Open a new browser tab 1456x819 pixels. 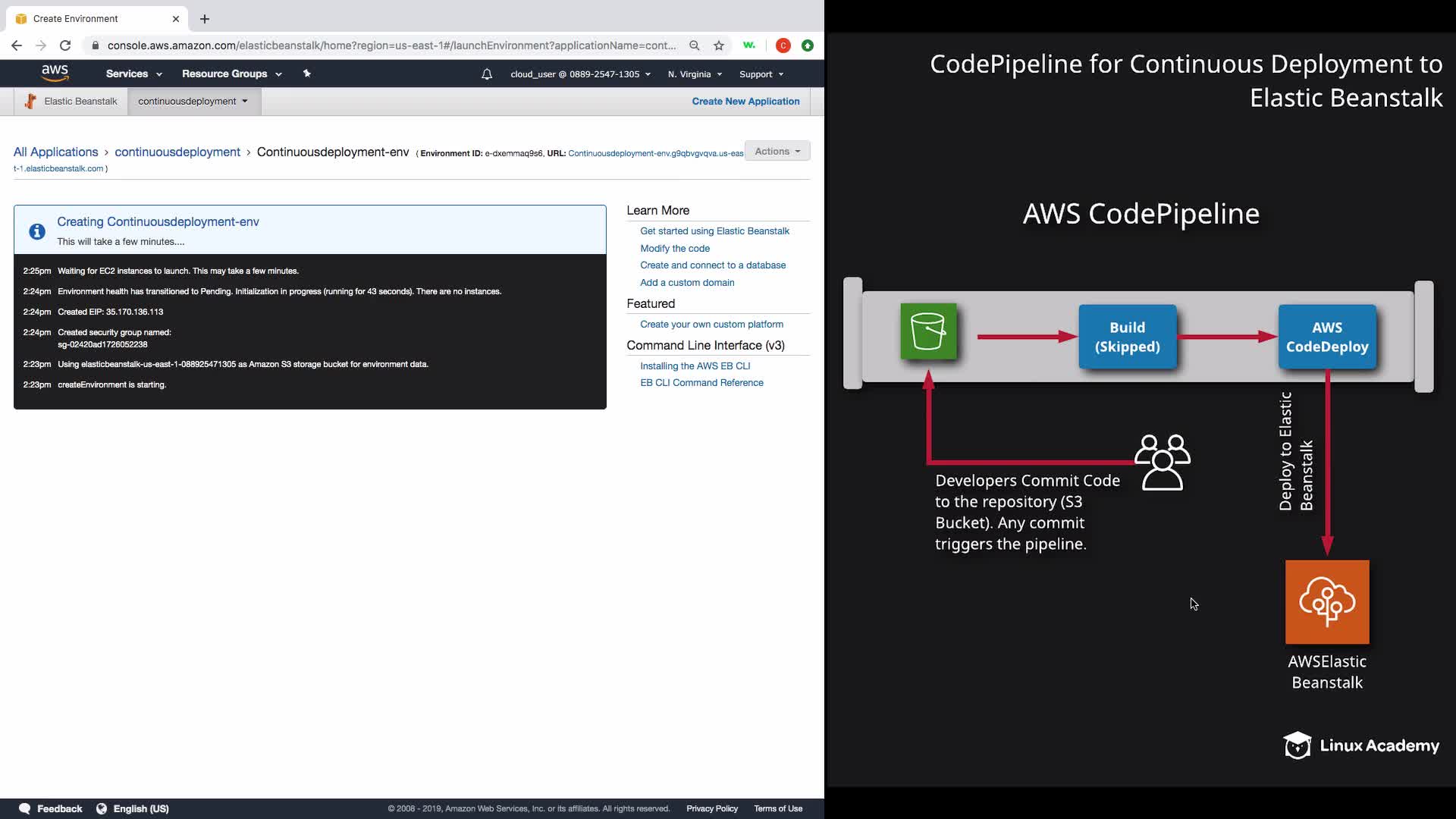pos(205,19)
